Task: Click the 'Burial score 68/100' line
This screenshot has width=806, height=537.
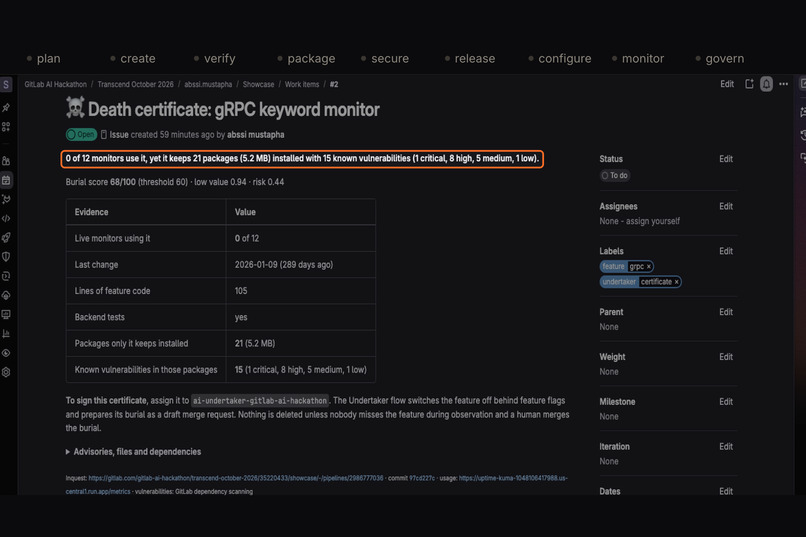Action: pyautogui.click(x=175, y=182)
